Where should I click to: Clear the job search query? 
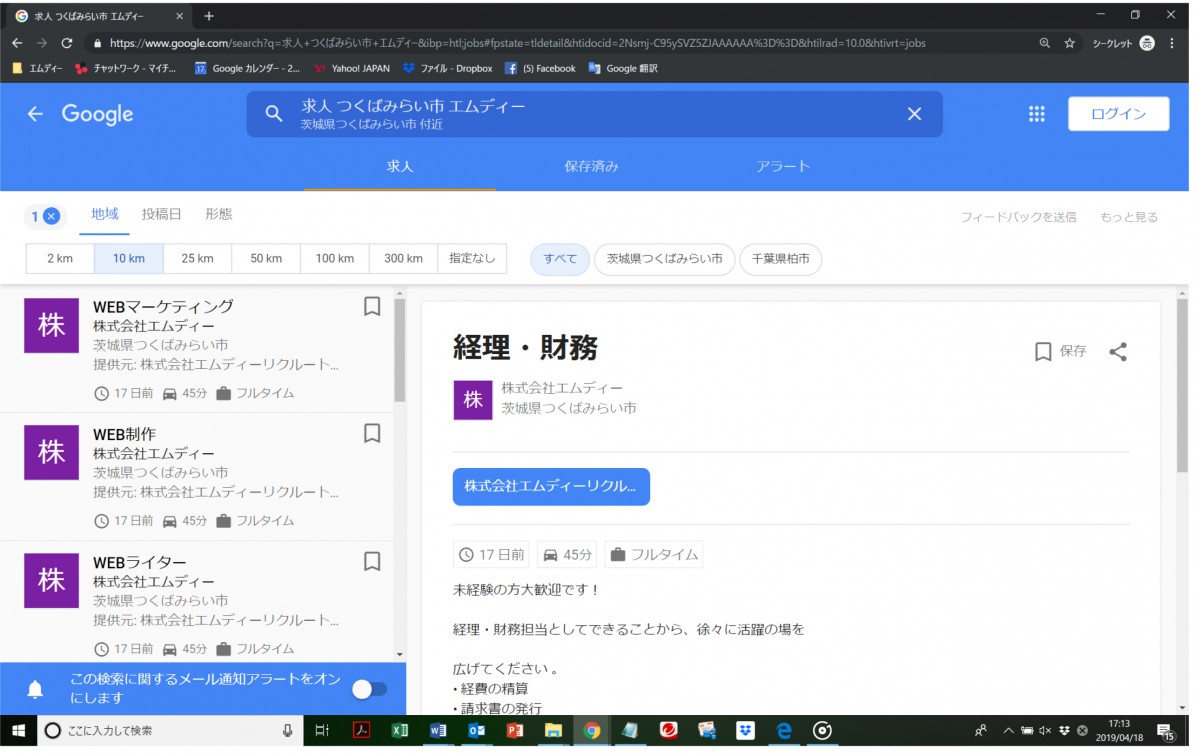914,114
